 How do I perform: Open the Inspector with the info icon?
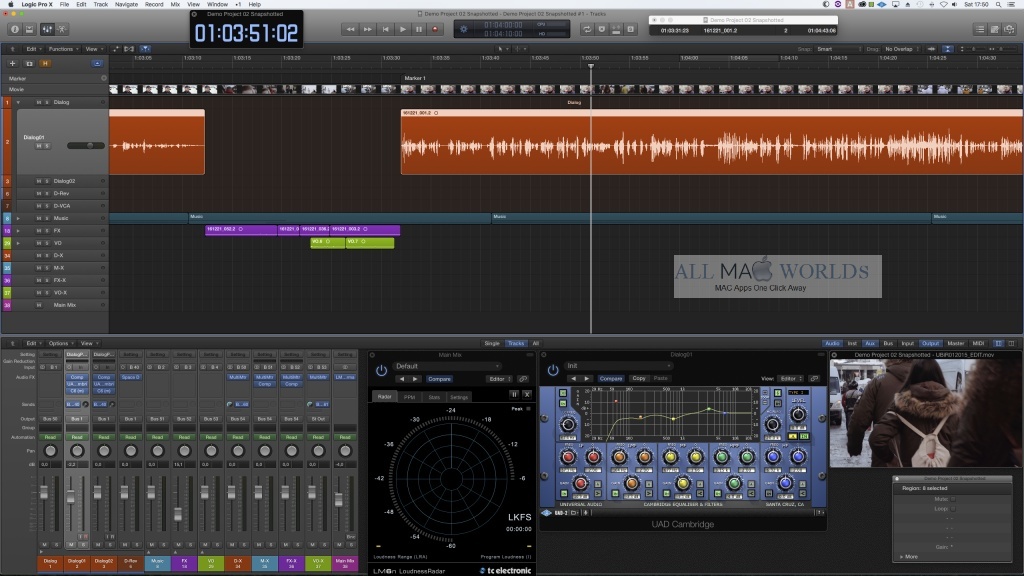[x=14, y=29]
